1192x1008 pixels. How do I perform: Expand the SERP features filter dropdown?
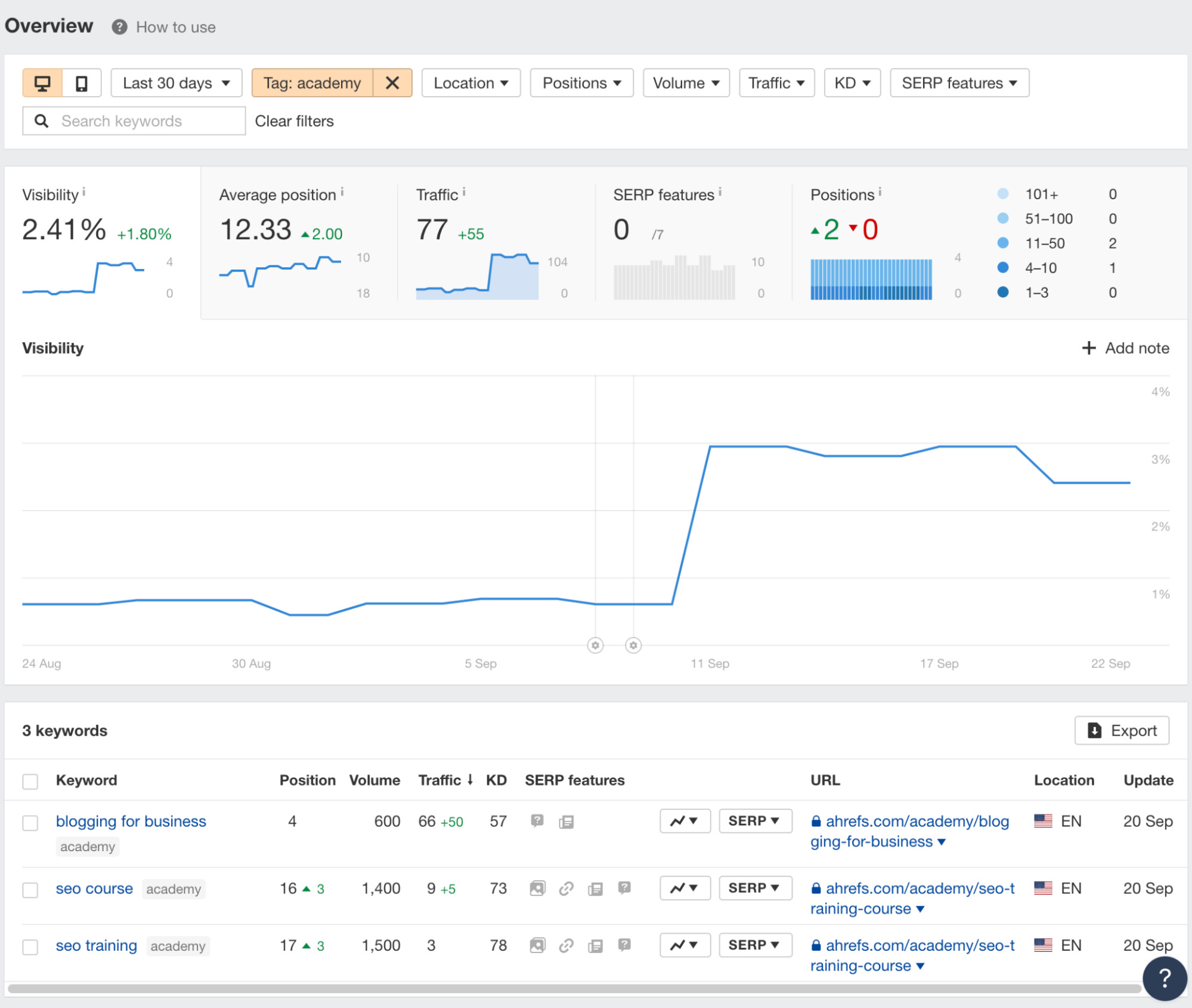pos(958,83)
